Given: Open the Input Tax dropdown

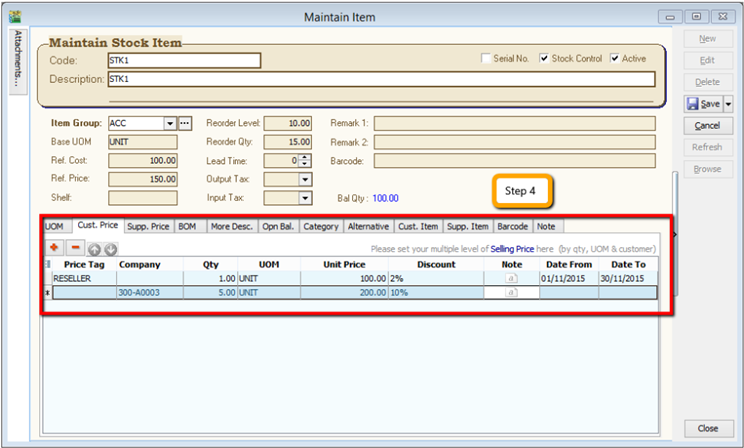Looking at the screenshot, I should [305, 198].
